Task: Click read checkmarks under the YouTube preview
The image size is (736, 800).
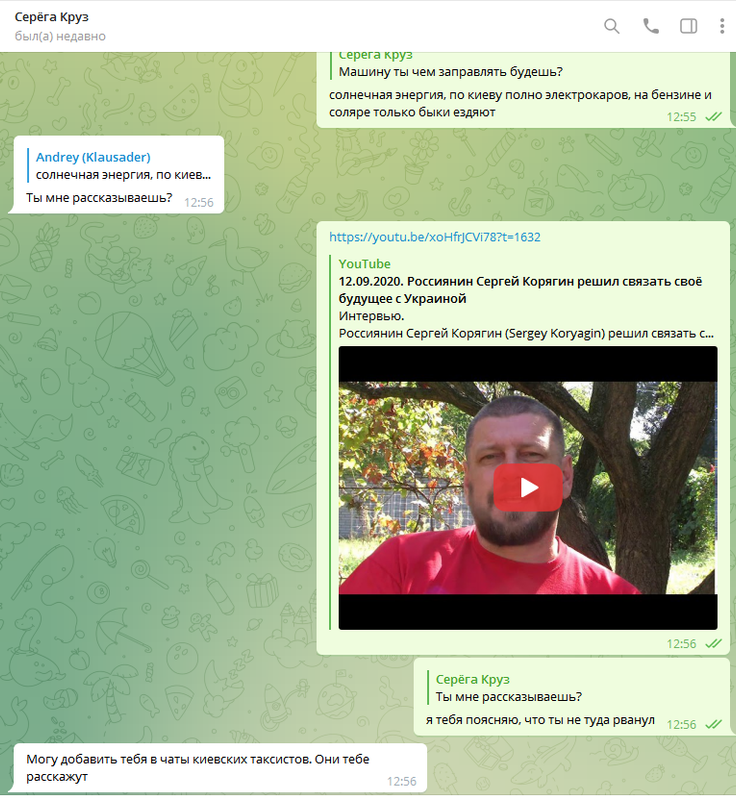Action: click(714, 643)
